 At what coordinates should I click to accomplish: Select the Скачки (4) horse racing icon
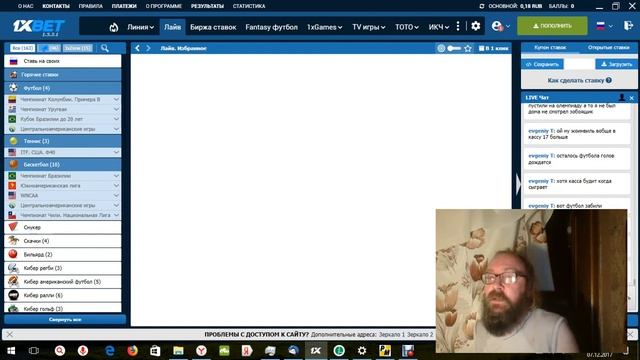tap(13, 241)
